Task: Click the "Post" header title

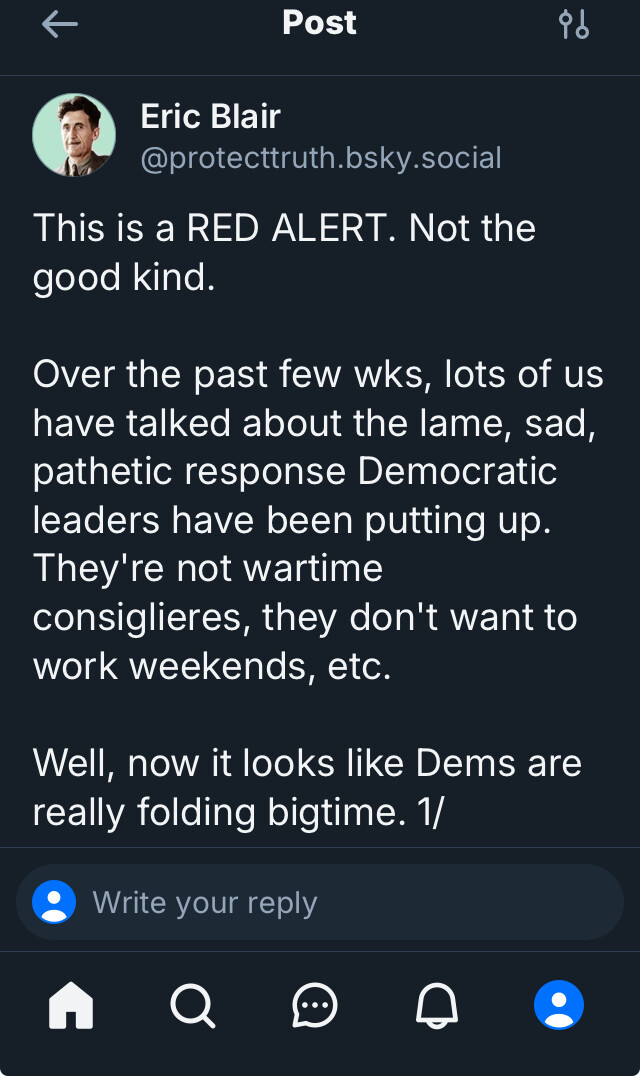Action: (x=319, y=23)
